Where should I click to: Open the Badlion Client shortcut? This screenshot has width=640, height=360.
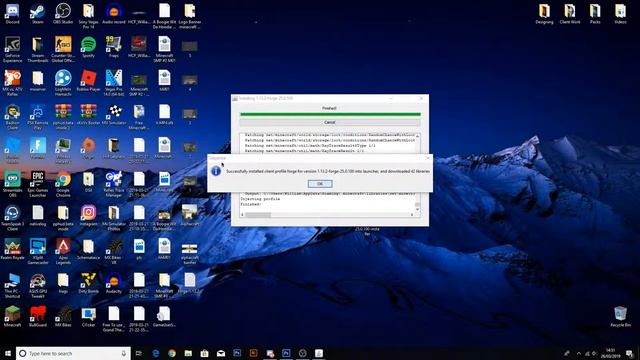pyautogui.click(x=12, y=117)
